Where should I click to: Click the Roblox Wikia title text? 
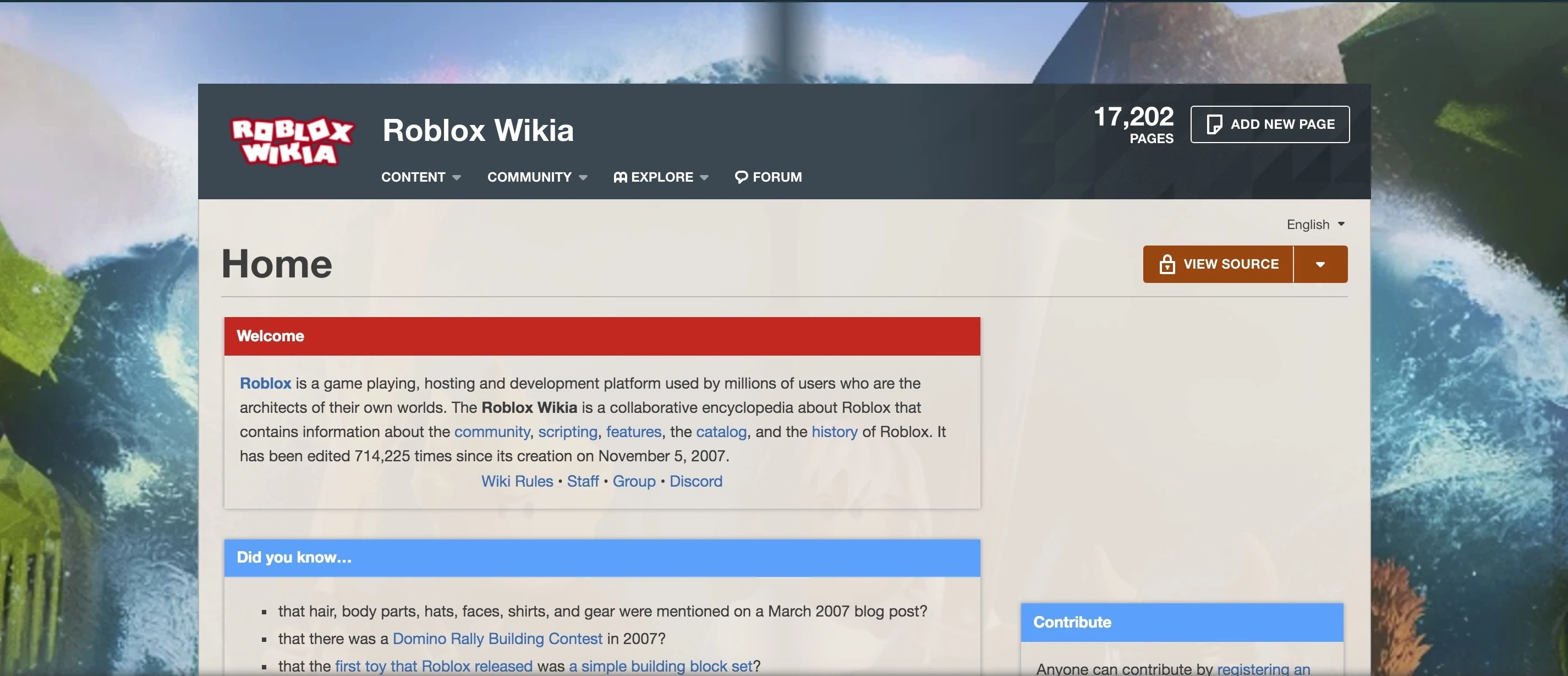tap(478, 130)
